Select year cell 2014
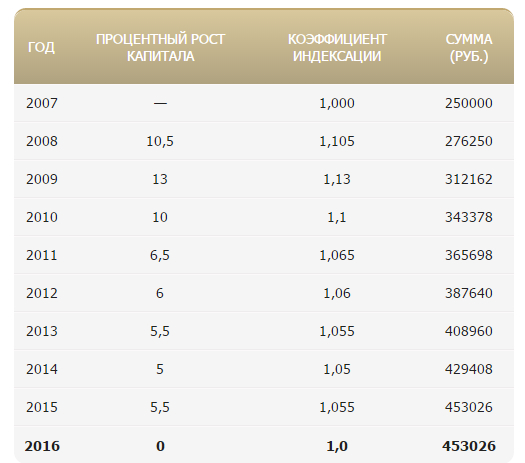 click(42, 369)
